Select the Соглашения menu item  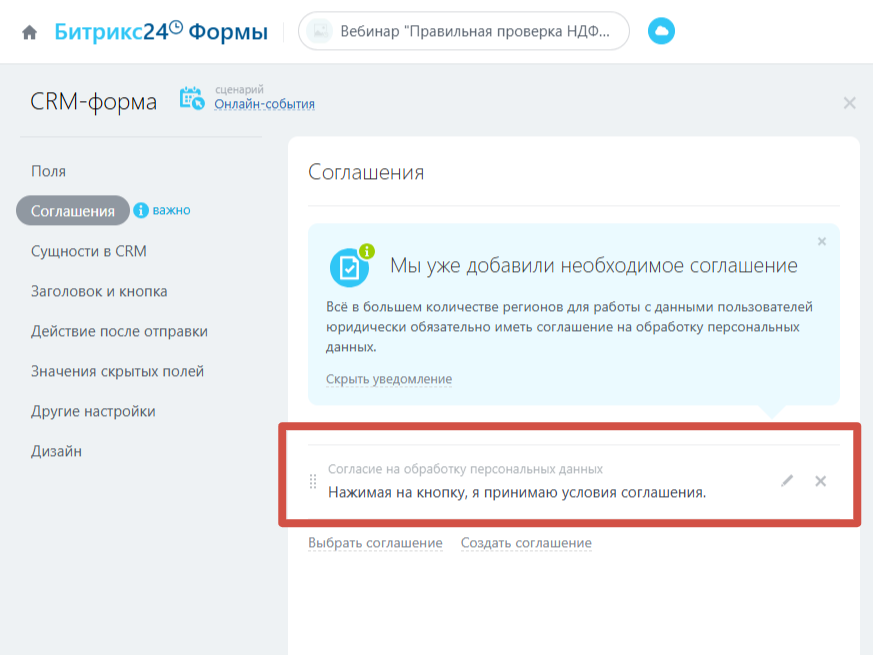(73, 211)
